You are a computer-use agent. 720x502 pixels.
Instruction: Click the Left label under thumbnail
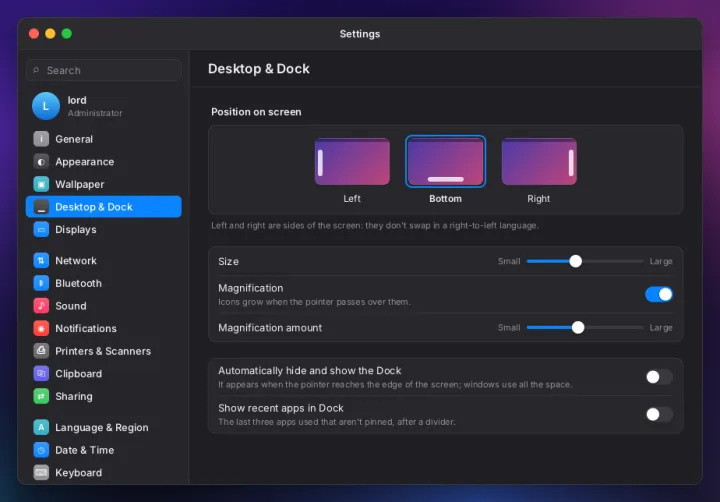(x=352, y=198)
